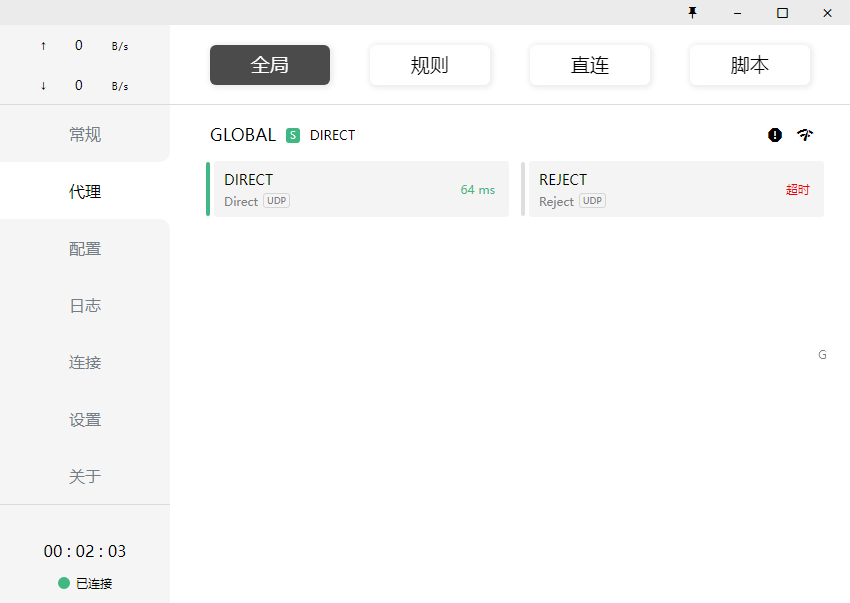The height and width of the screenshot is (603, 850).
Task: Open the 代理 proxies page
Action: tap(85, 191)
